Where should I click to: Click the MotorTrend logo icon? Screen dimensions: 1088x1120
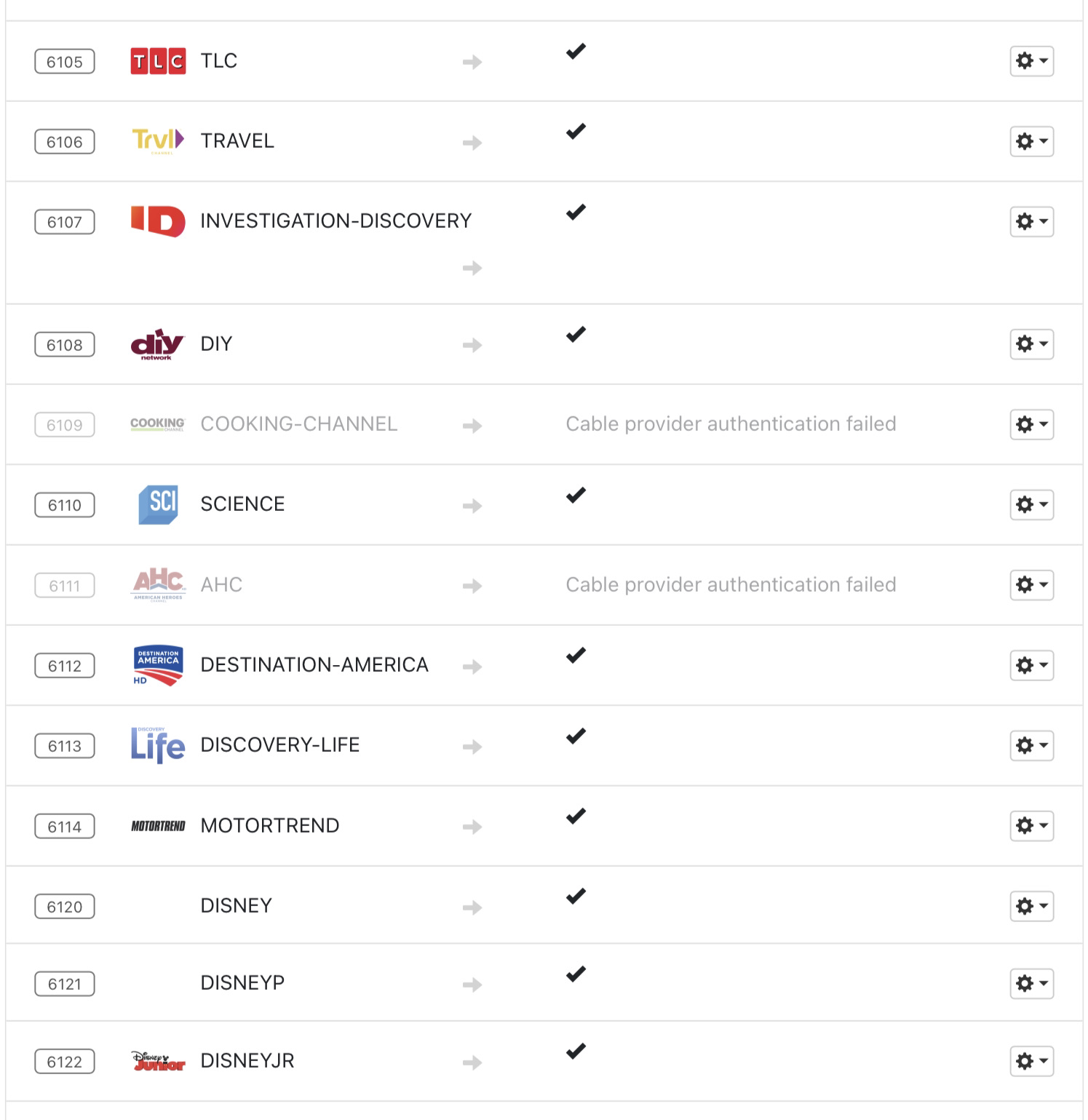pyautogui.click(x=158, y=826)
